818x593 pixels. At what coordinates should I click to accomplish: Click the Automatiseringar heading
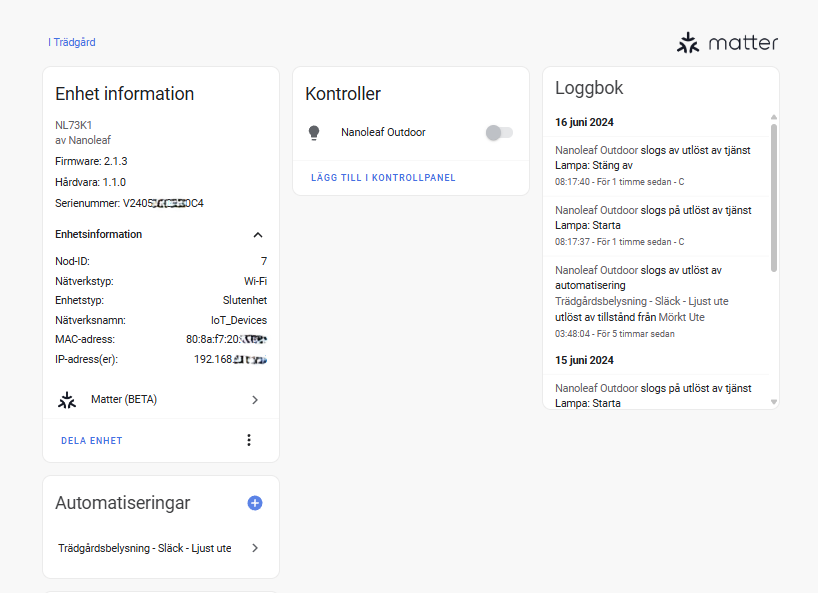[x=123, y=503]
